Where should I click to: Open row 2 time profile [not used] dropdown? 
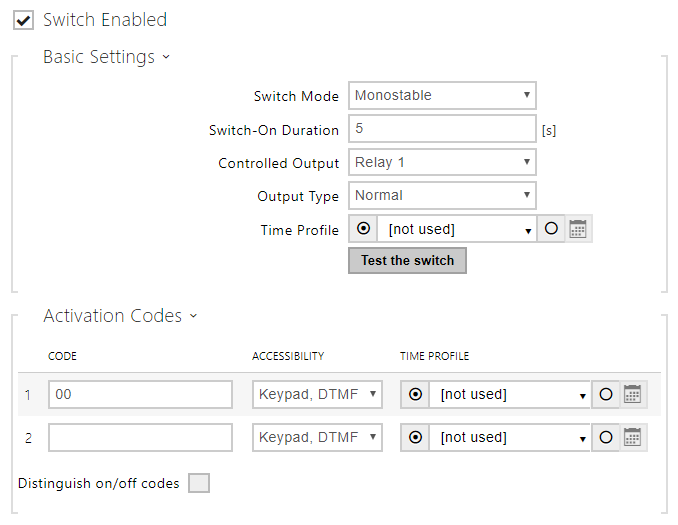point(510,437)
